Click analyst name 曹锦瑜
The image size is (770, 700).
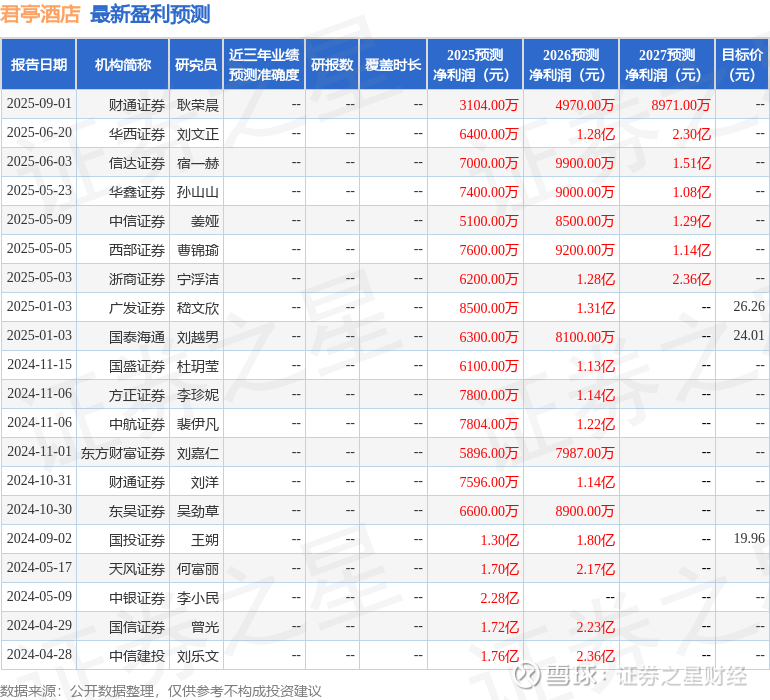coord(198,250)
